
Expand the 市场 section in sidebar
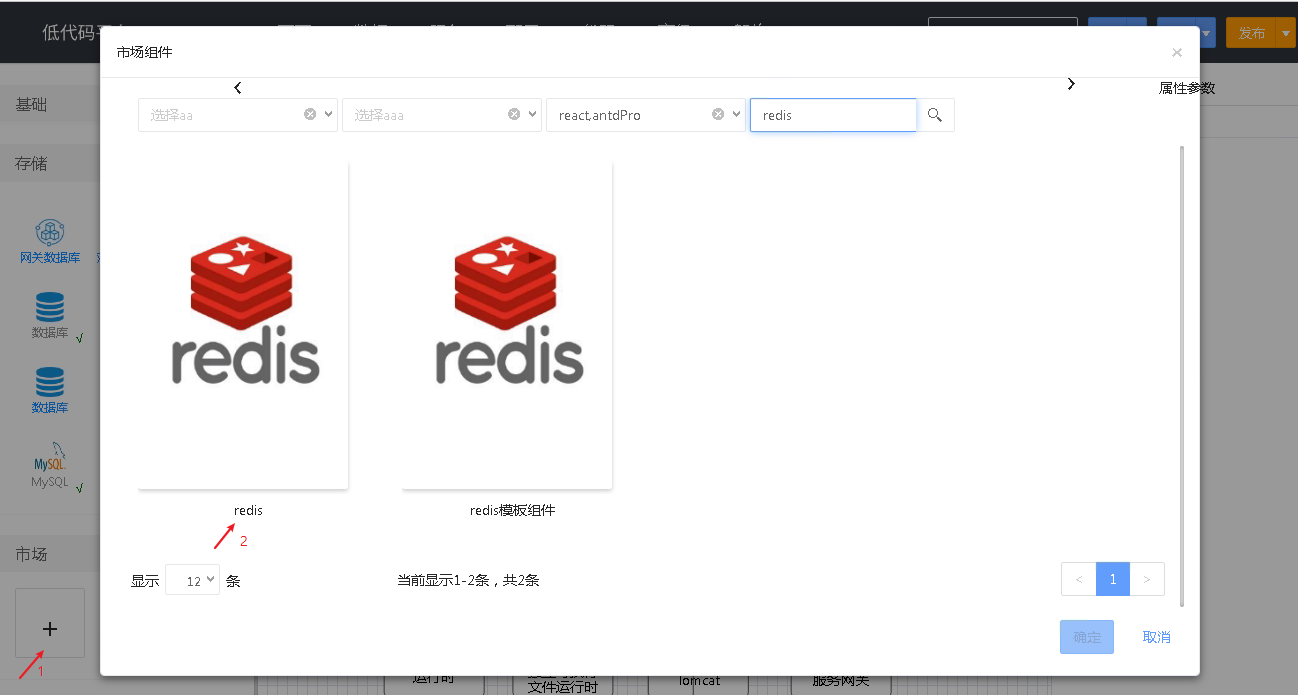[x=50, y=554]
